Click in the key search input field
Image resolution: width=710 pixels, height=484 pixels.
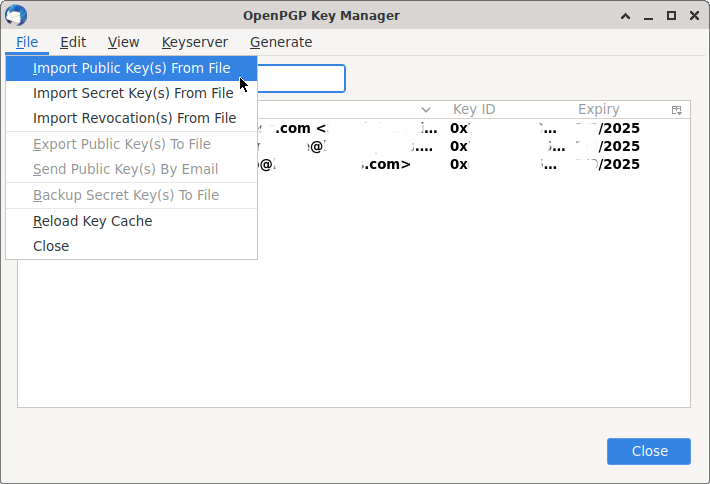[300, 79]
